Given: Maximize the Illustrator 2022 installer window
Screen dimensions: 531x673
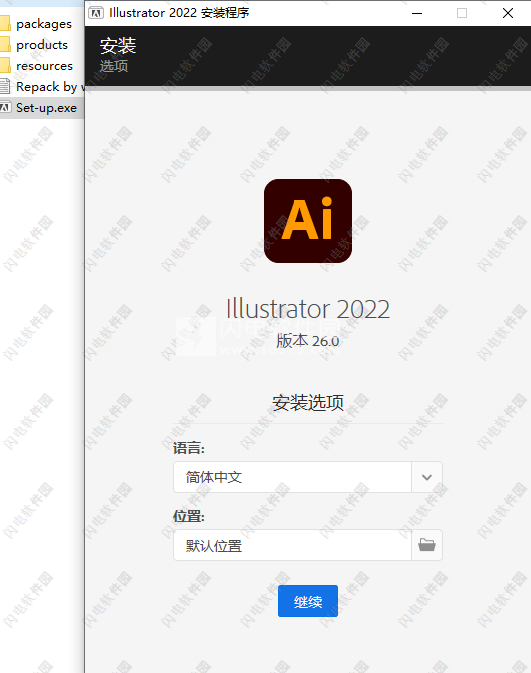Looking at the screenshot, I should click(462, 13).
